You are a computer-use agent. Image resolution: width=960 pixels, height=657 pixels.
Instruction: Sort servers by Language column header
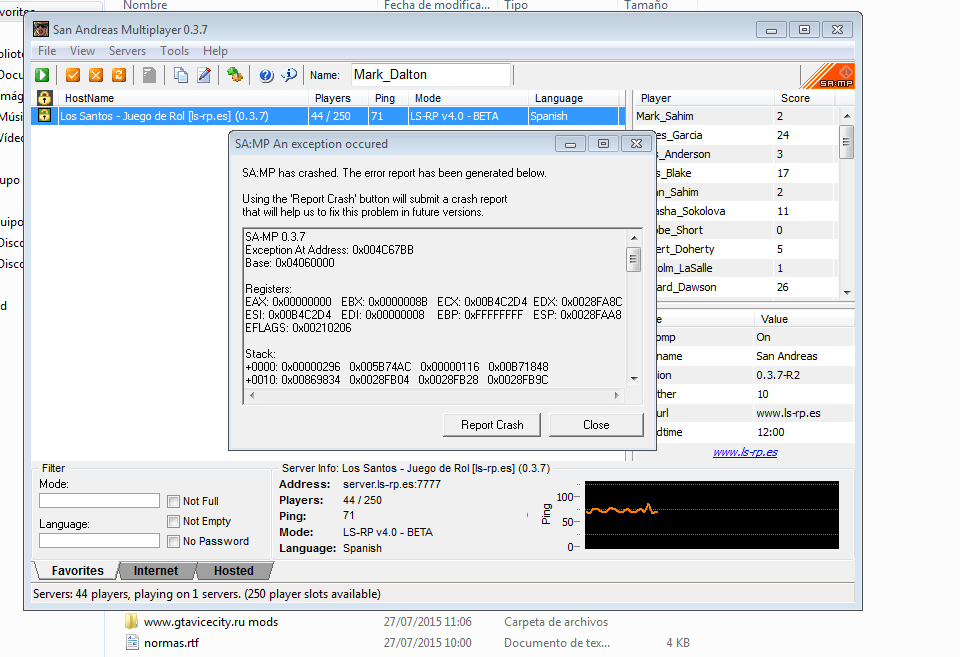click(x=574, y=98)
